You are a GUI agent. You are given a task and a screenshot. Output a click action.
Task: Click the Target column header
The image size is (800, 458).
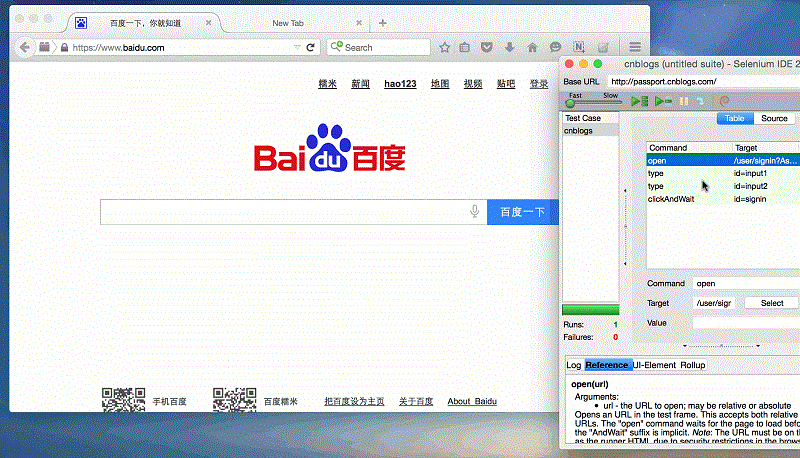pos(765,148)
